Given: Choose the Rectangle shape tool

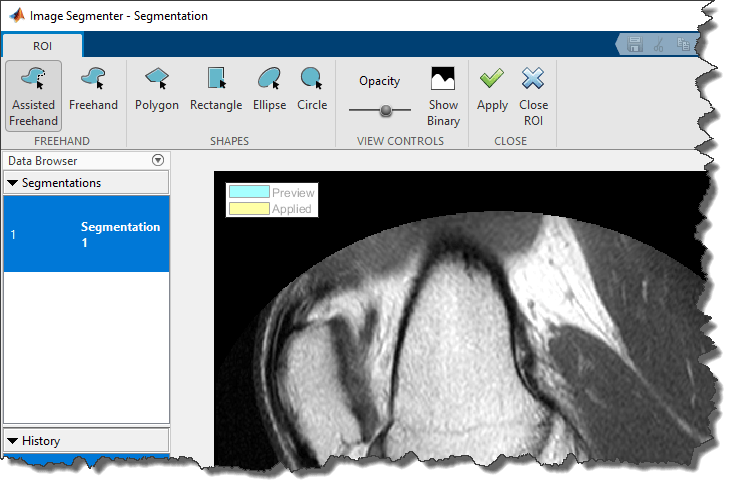Looking at the screenshot, I should 216,89.
